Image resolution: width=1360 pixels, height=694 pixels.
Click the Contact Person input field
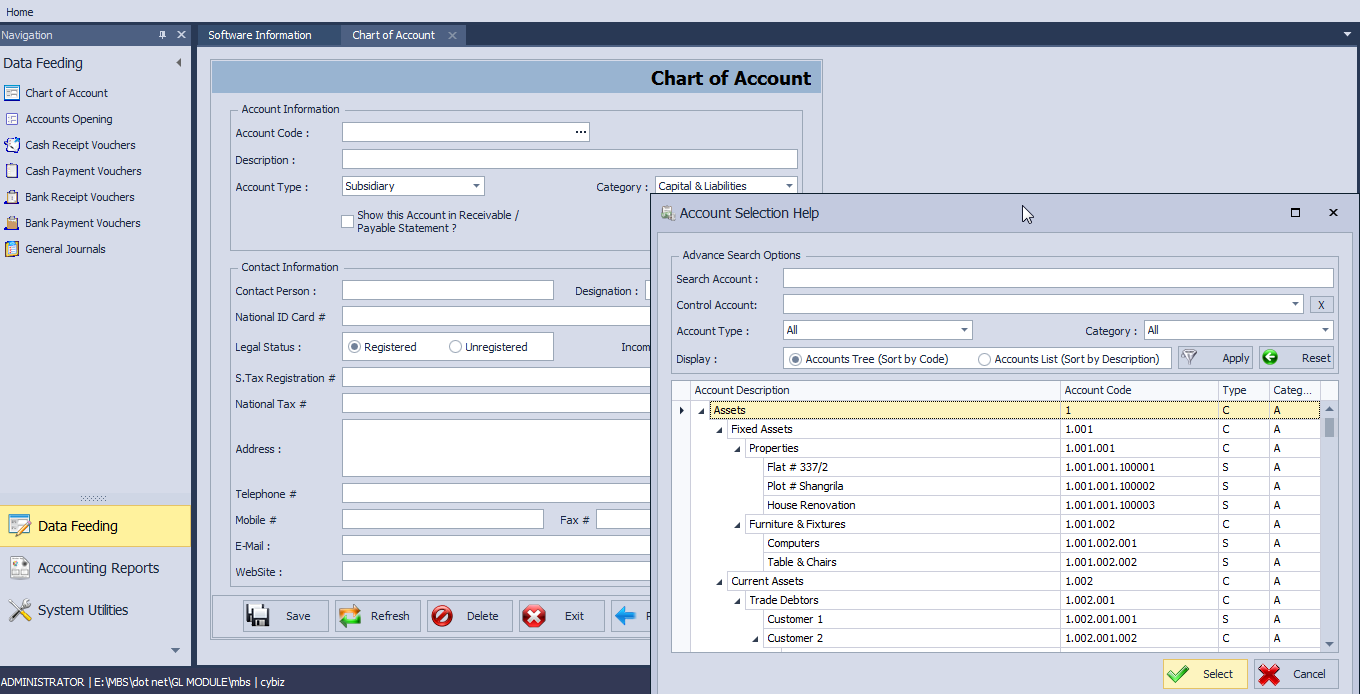(x=448, y=290)
